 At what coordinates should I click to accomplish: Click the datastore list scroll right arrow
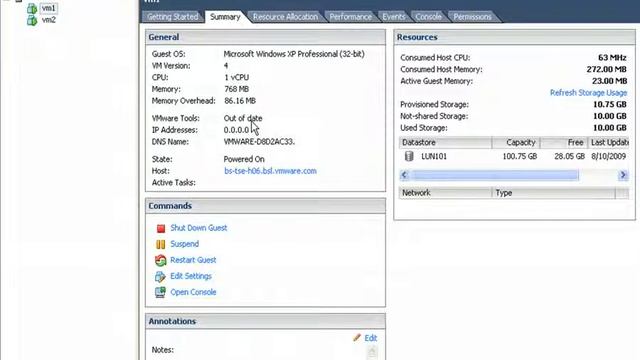(x=623, y=175)
